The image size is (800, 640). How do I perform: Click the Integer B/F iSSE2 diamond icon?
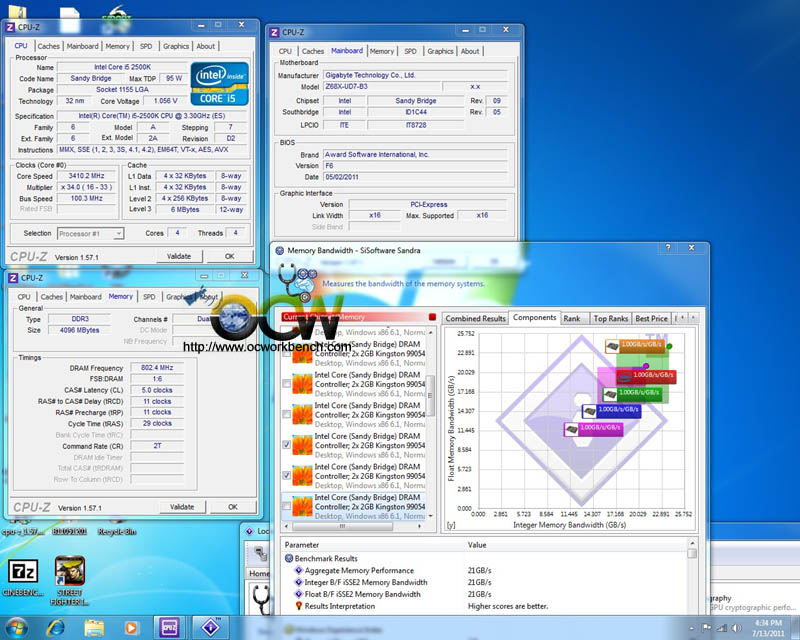pos(298,582)
